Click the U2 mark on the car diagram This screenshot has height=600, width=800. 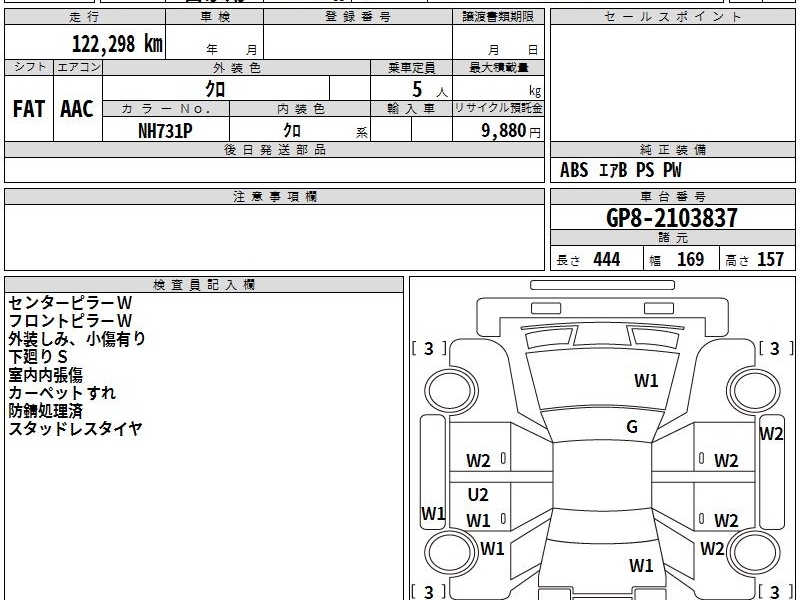pos(478,495)
